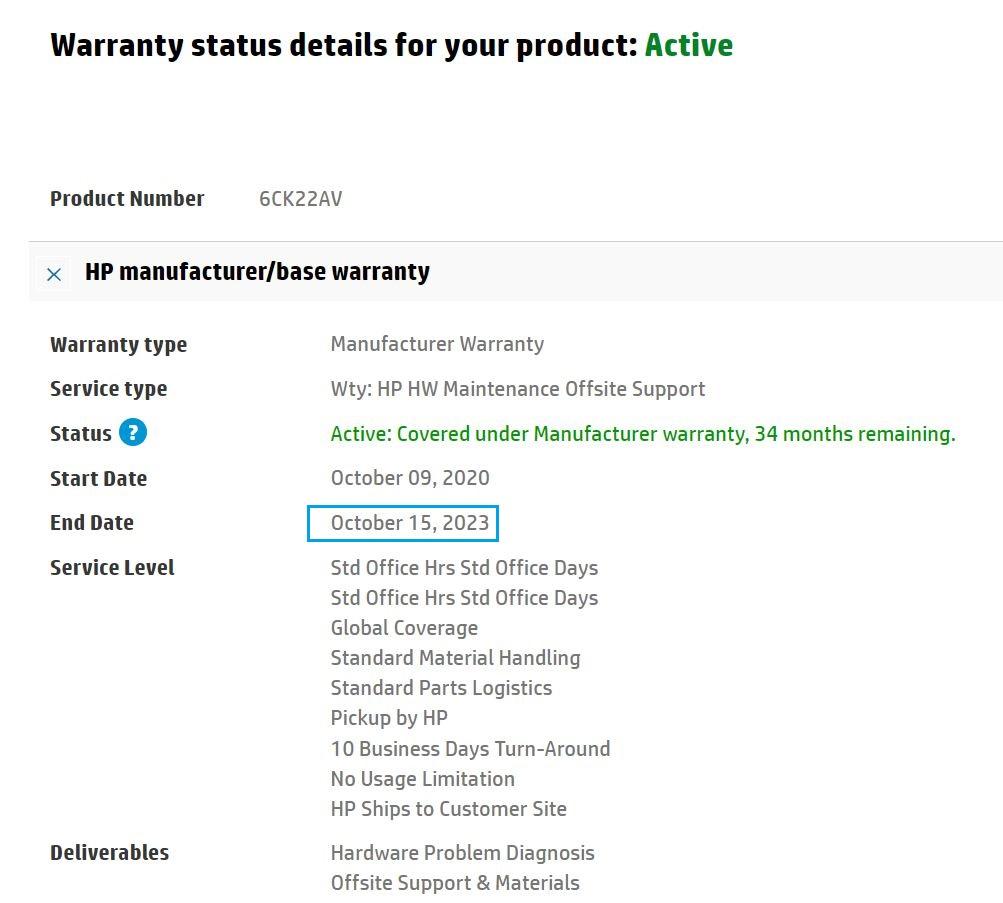Click the Standard Material Handling entry
Viewport: 1003px width, 903px height.
pos(455,658)
